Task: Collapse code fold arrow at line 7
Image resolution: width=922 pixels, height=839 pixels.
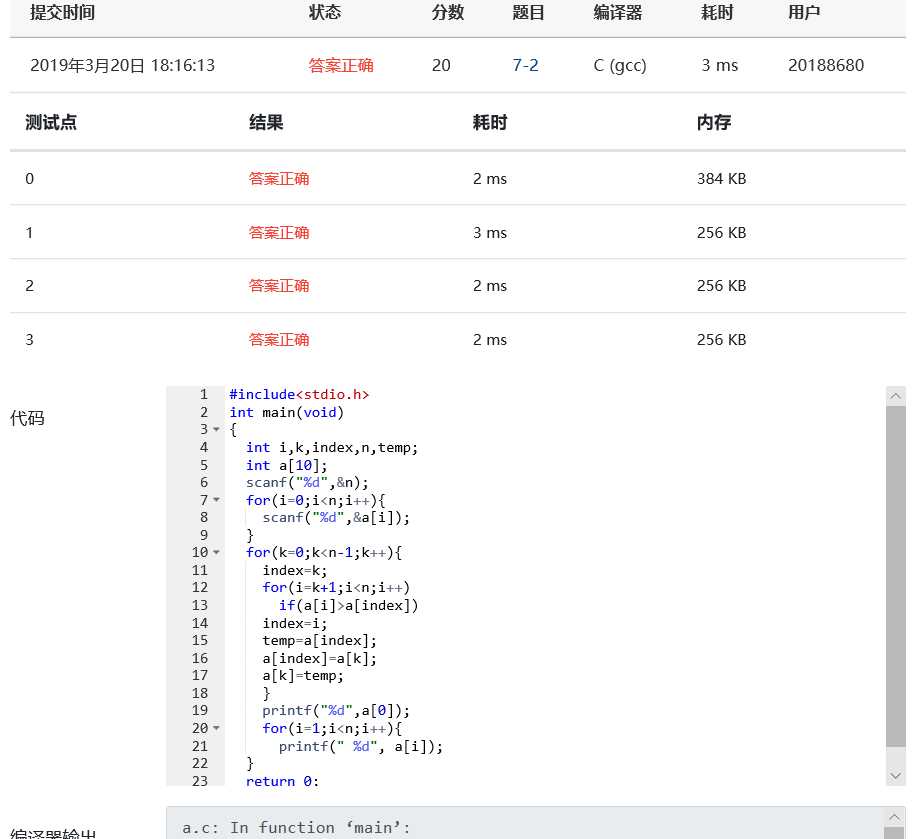Action: [x=216, y=500]
